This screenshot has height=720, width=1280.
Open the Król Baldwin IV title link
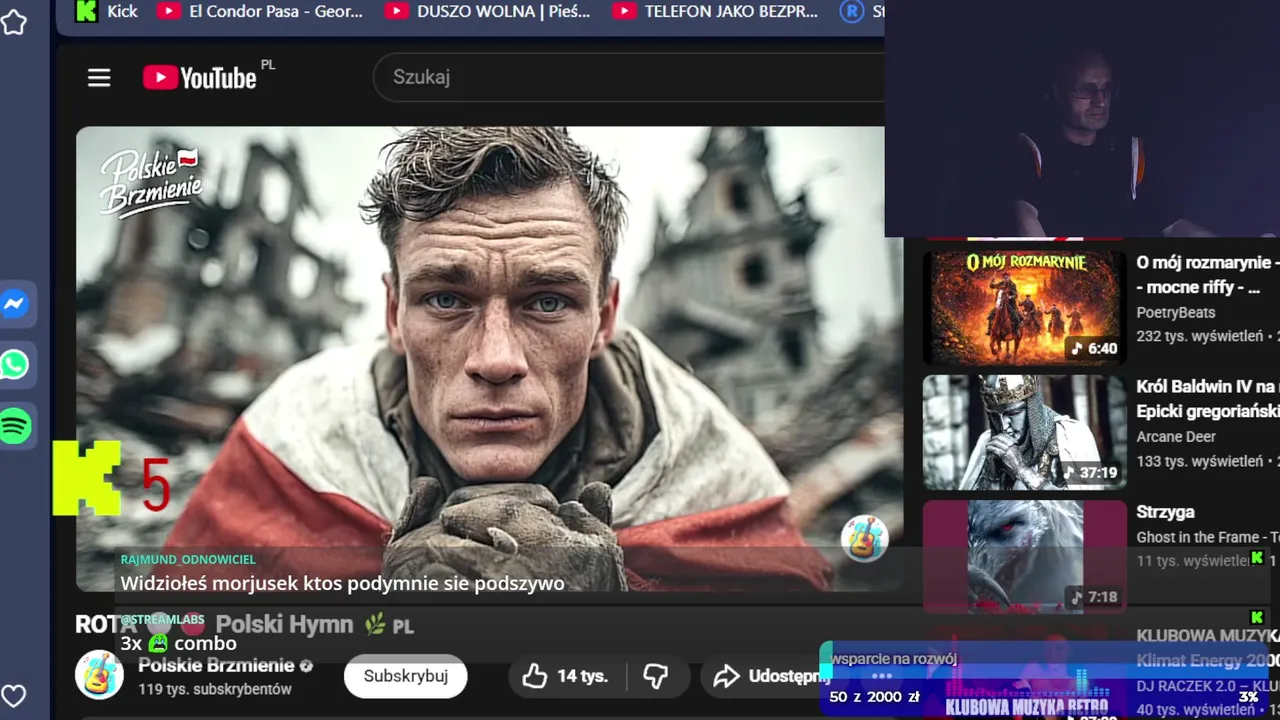pyautogui.click(x=1208, y=399)
